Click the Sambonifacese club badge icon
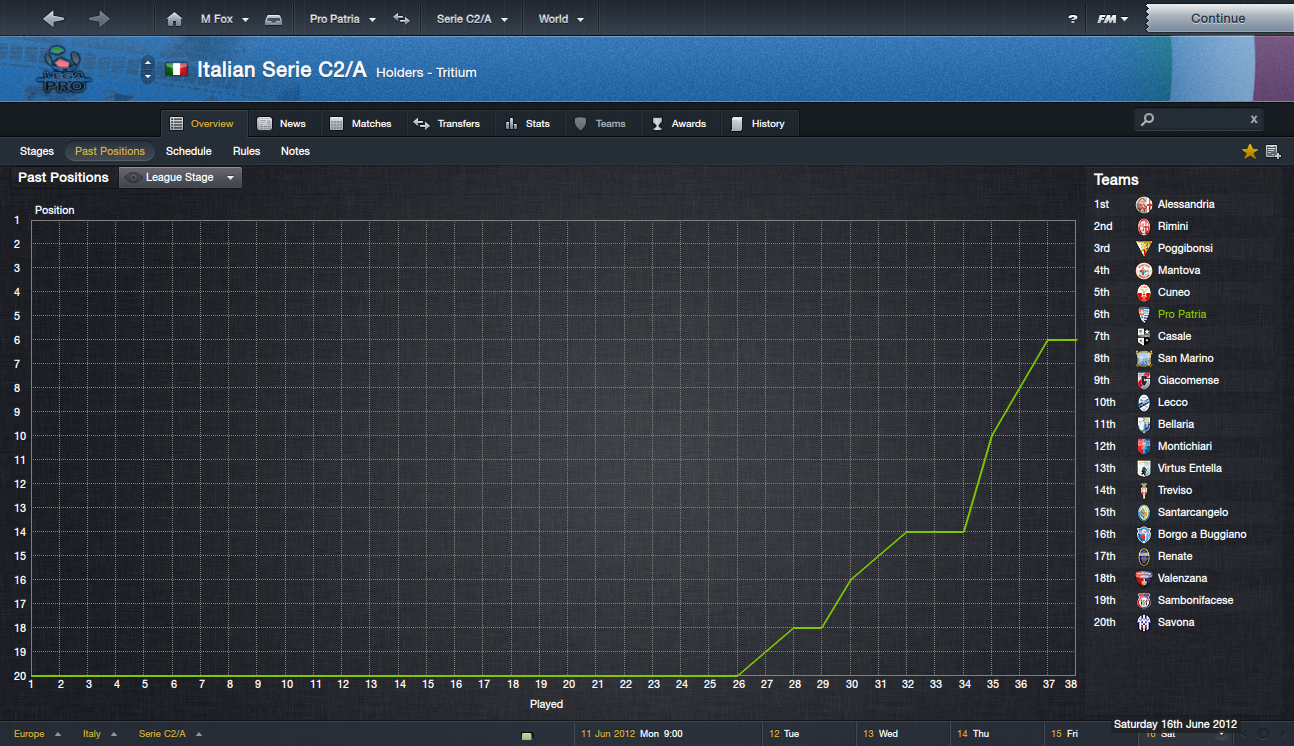The width and height of the screenshot is (1294, 746). tap(1144, 600)
